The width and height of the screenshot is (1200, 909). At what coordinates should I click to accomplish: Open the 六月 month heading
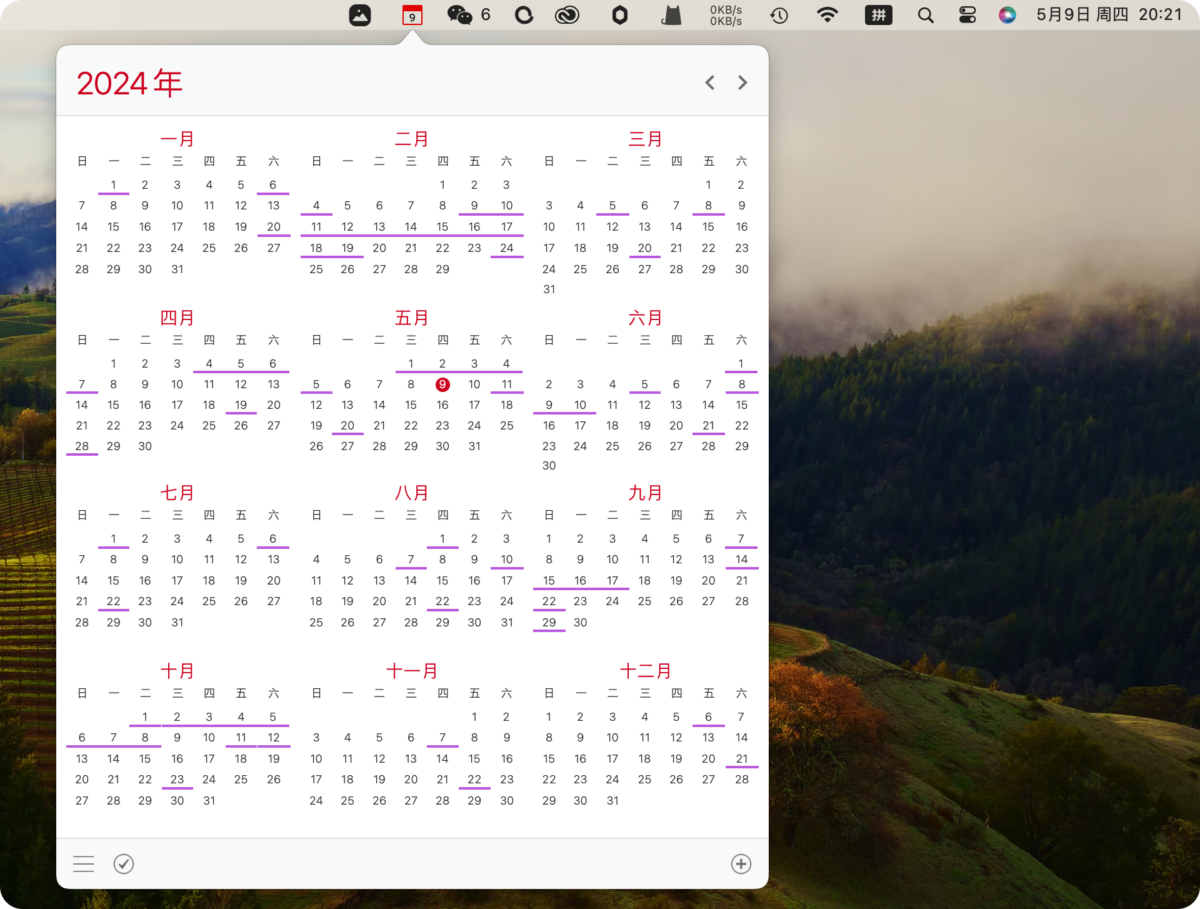(x=646, y=318)
